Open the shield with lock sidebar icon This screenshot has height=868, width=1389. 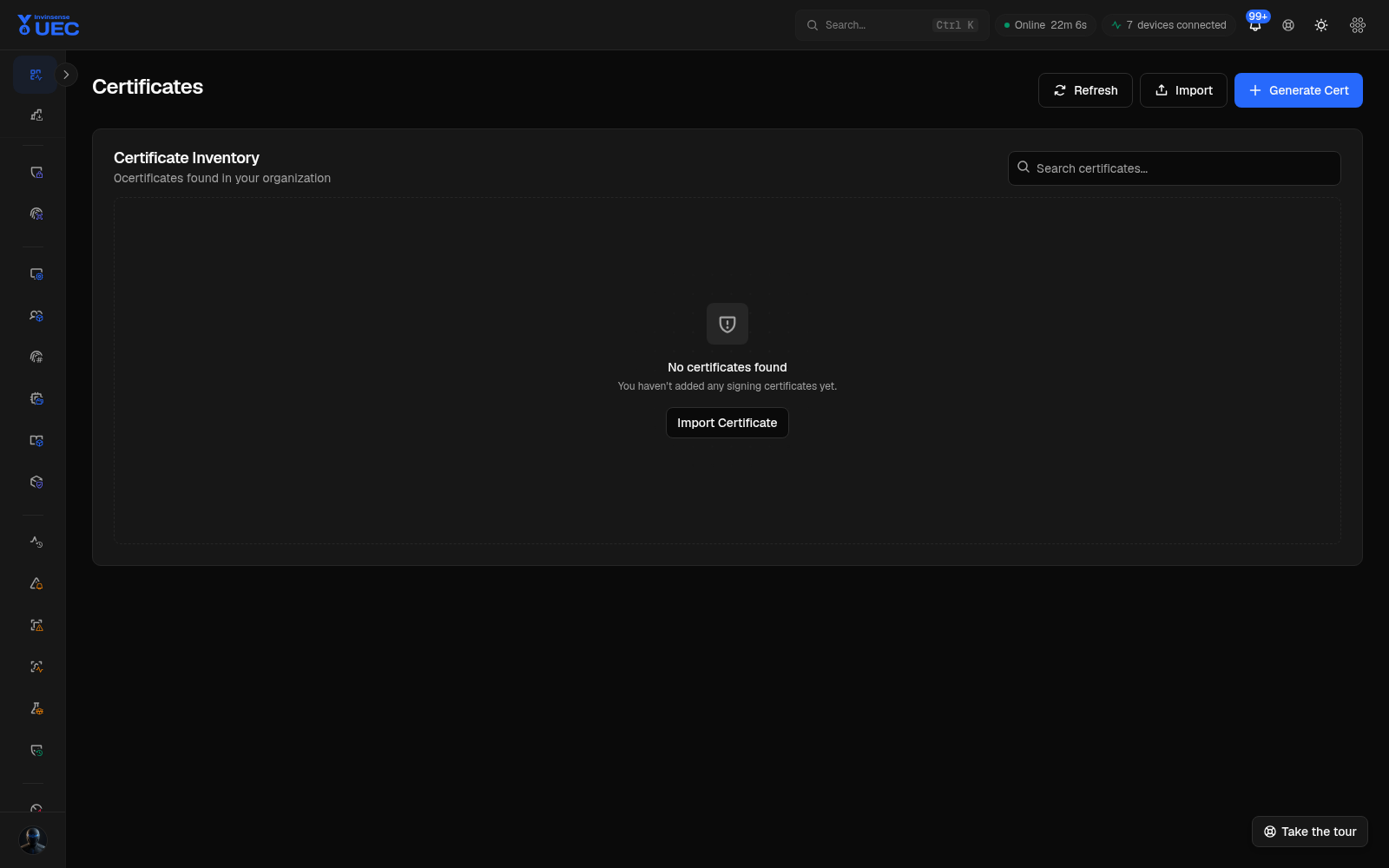[36, 173]
